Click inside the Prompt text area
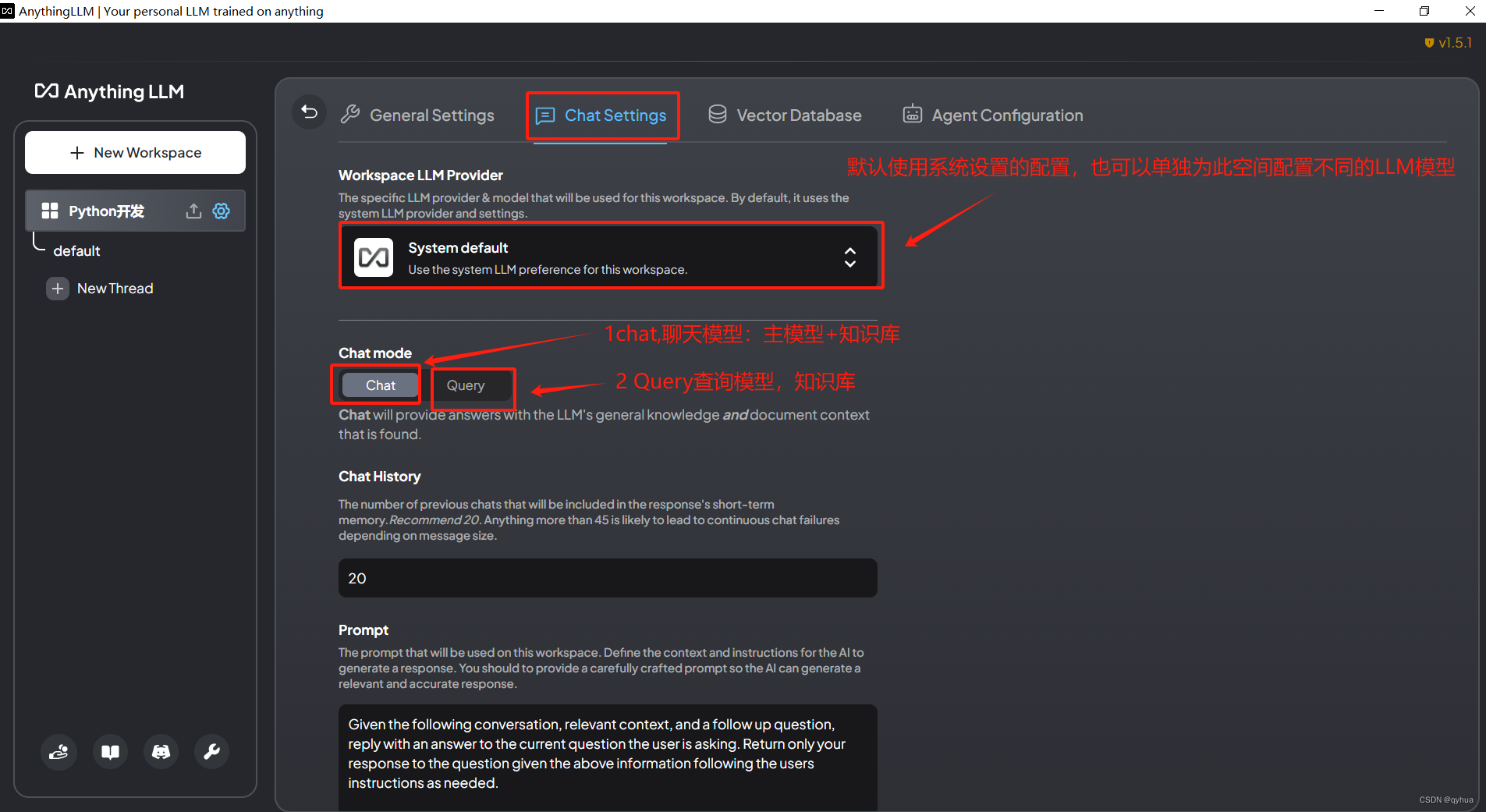 pyautogui.click(x=608, y=757)
